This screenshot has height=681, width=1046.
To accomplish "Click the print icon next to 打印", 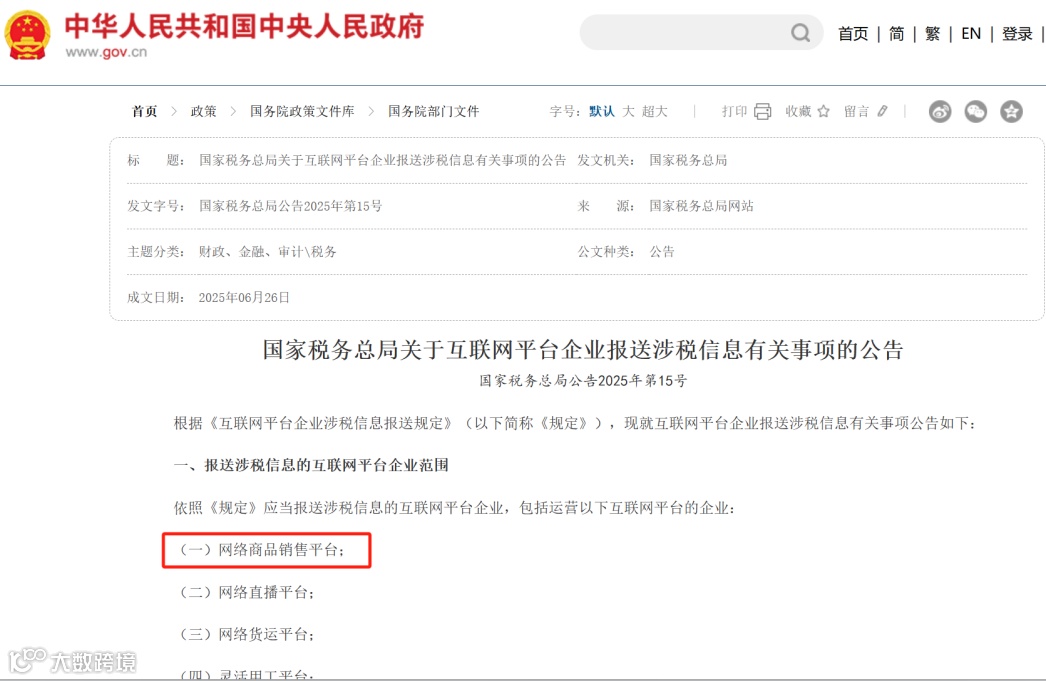I will click(x=762, y=111).
